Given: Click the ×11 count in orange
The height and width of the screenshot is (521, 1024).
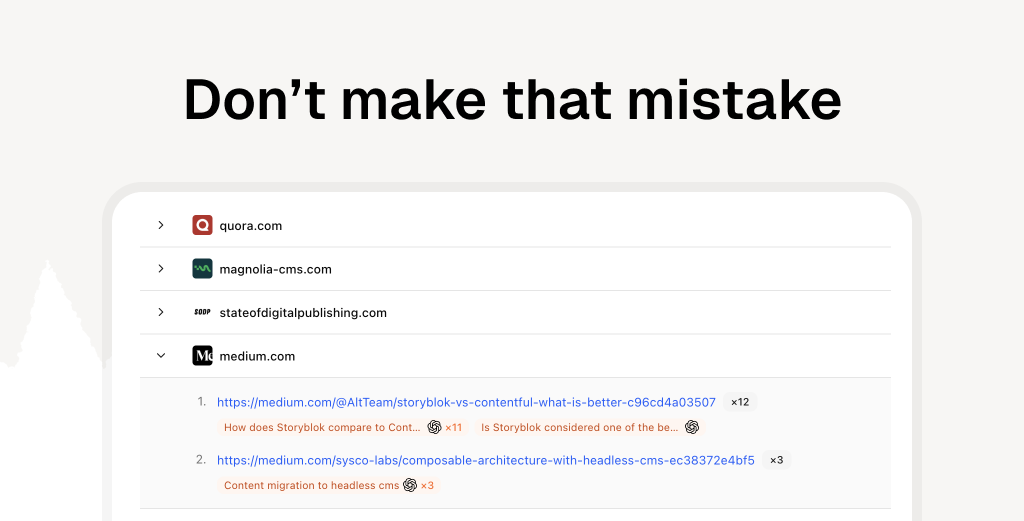Looking at the screenshot, I should click(453, 428).
